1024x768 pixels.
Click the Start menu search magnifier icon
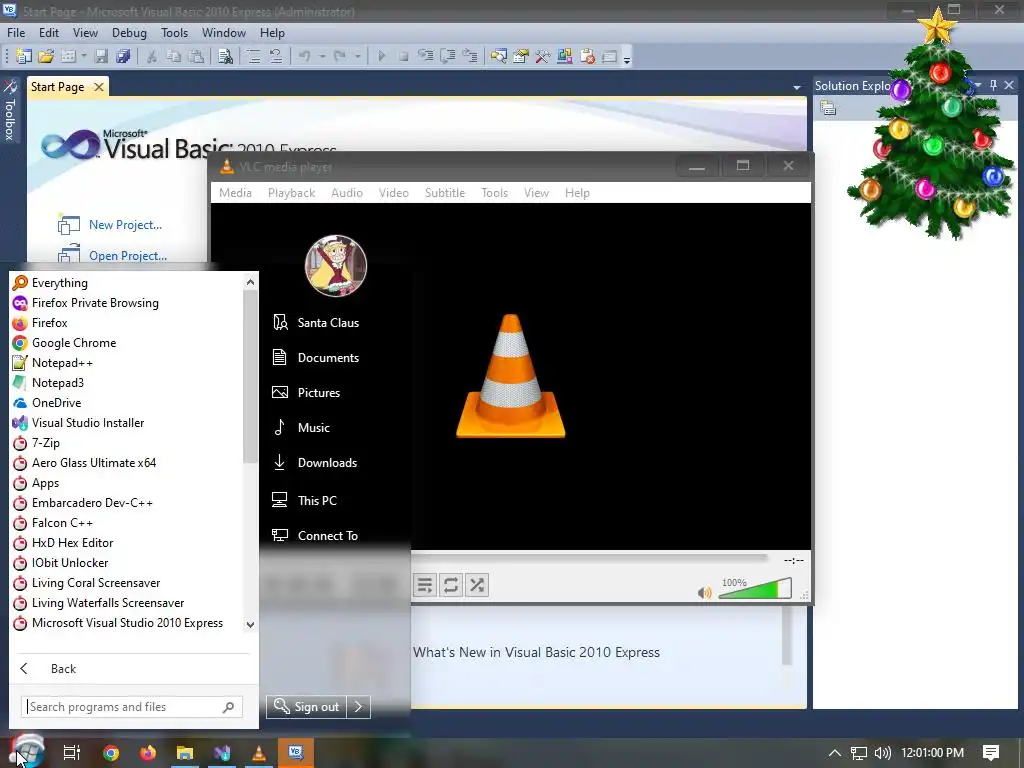229,707
